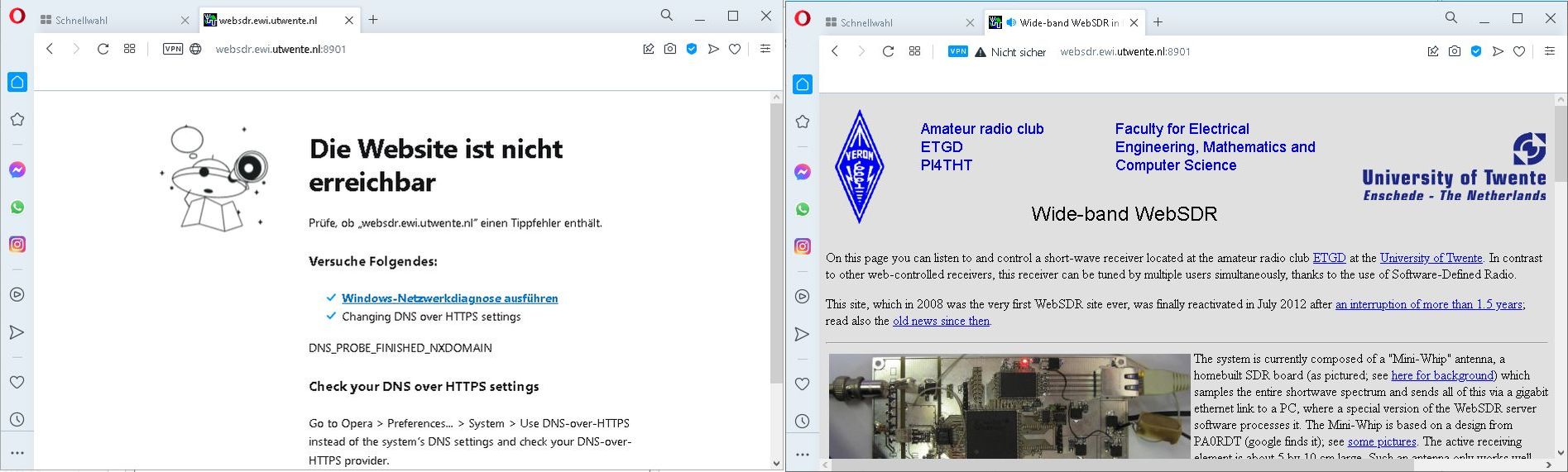This screenshot has width=1568, height=472.
Task: Open the ETGD link in the WebSDR page
Action: click(1329, 258)
